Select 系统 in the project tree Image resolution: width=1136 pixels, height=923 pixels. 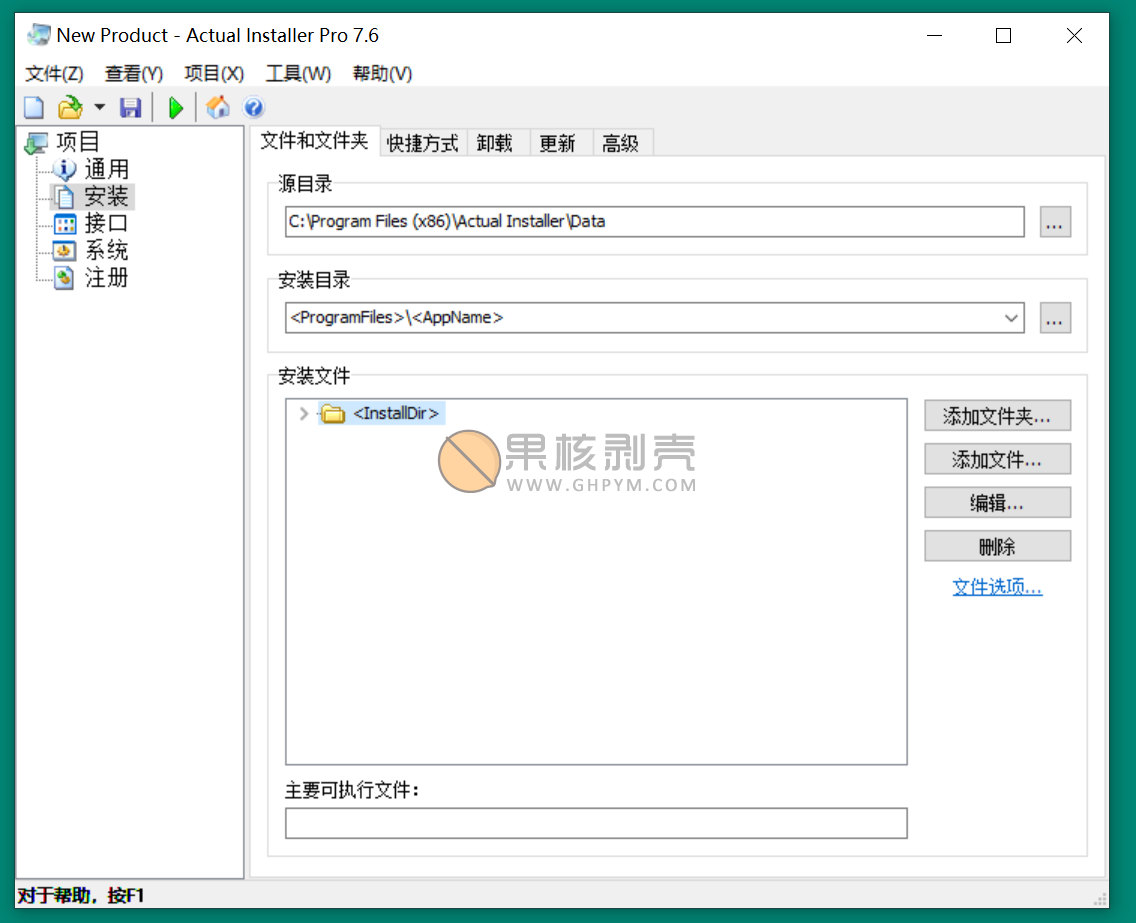tap(106, 251)
